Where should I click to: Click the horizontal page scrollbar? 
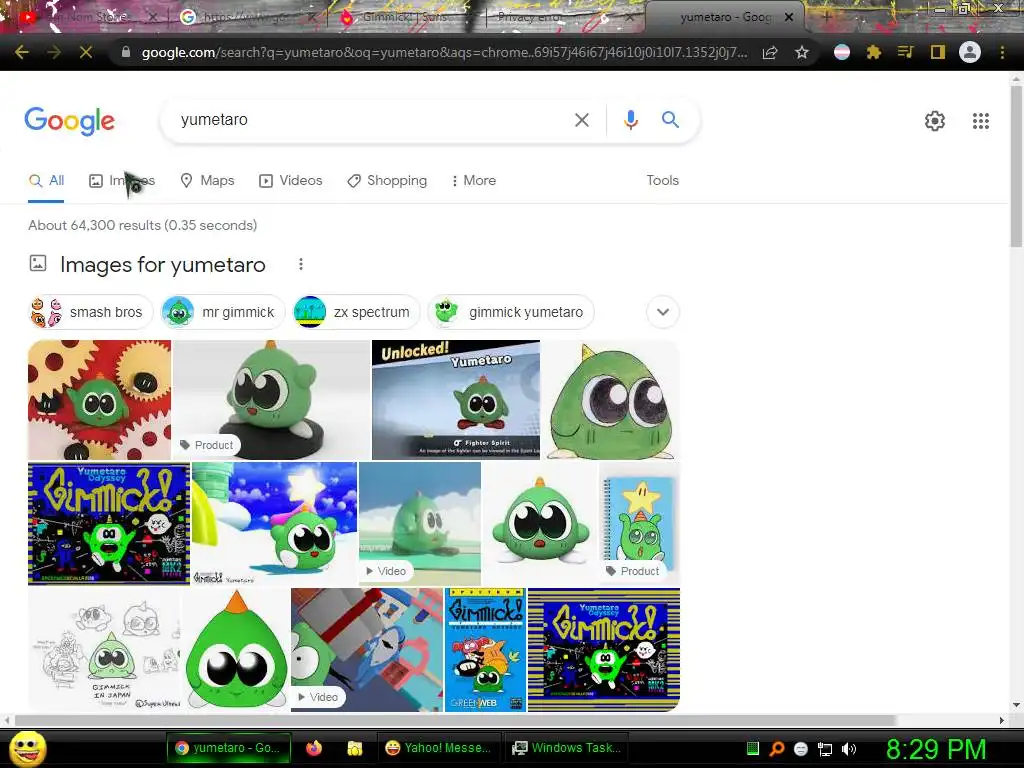point(455,720)
